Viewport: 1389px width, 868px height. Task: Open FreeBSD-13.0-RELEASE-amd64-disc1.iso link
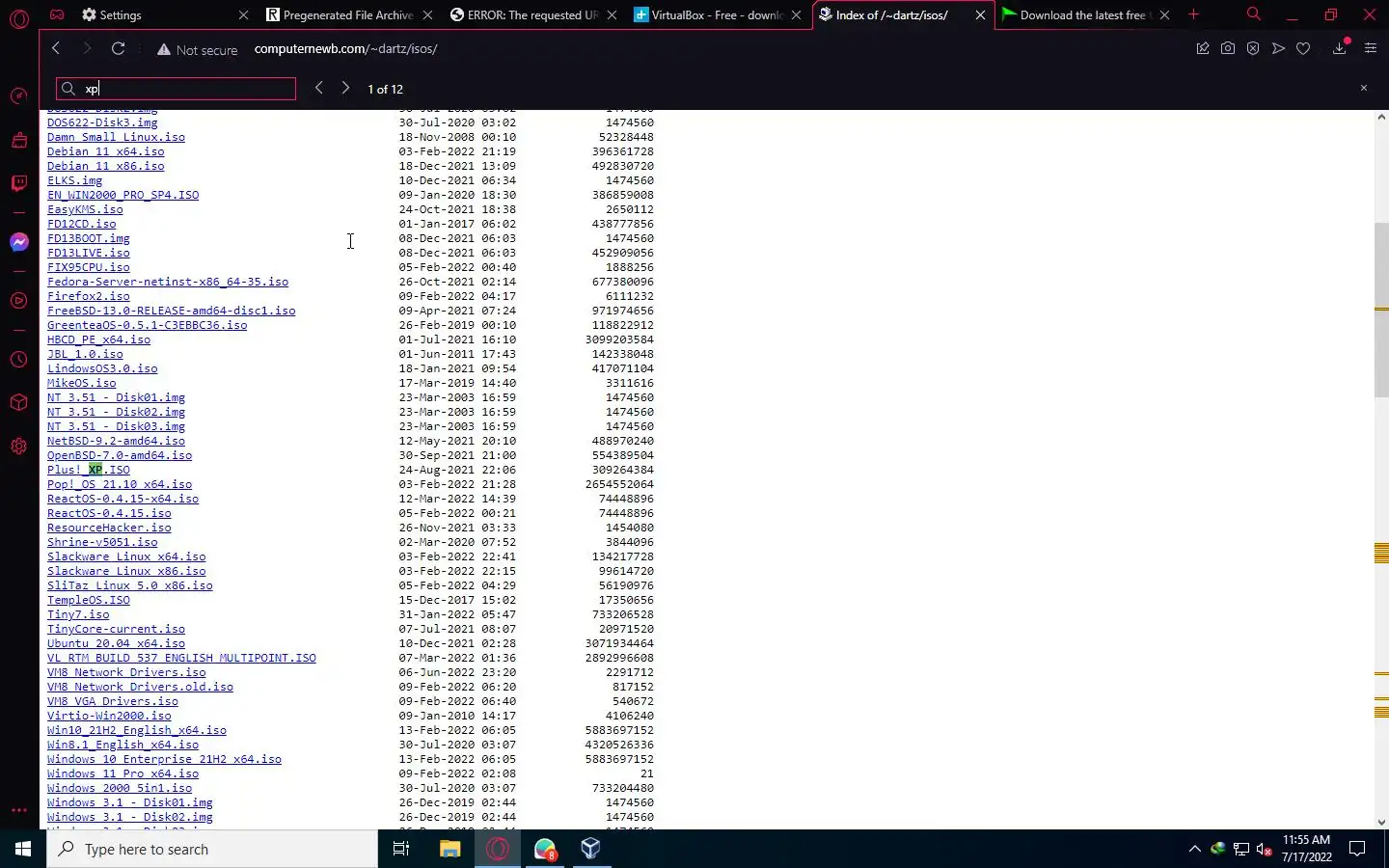click(x=171, y=311)
